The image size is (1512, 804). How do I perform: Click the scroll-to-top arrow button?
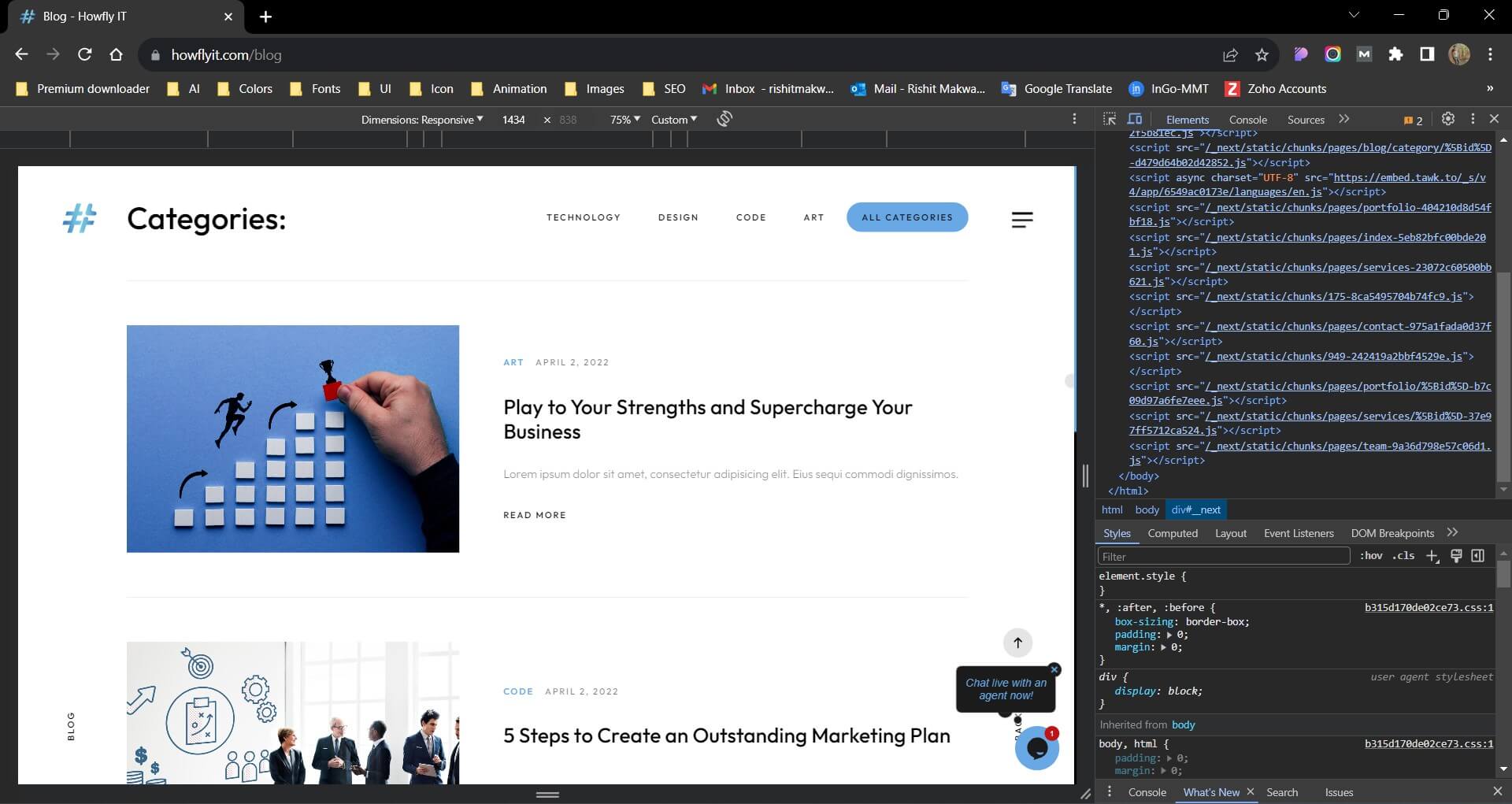pyautogui.click(x=1017, y=643)
